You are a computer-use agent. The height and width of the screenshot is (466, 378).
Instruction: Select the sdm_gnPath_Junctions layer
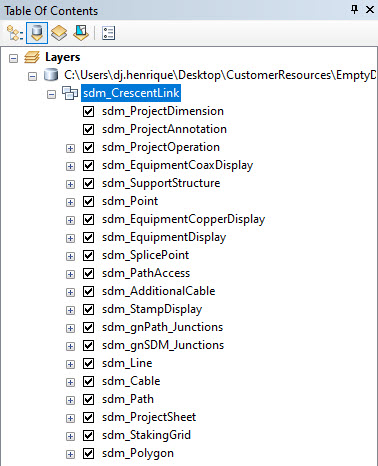(x=162, y=327)
